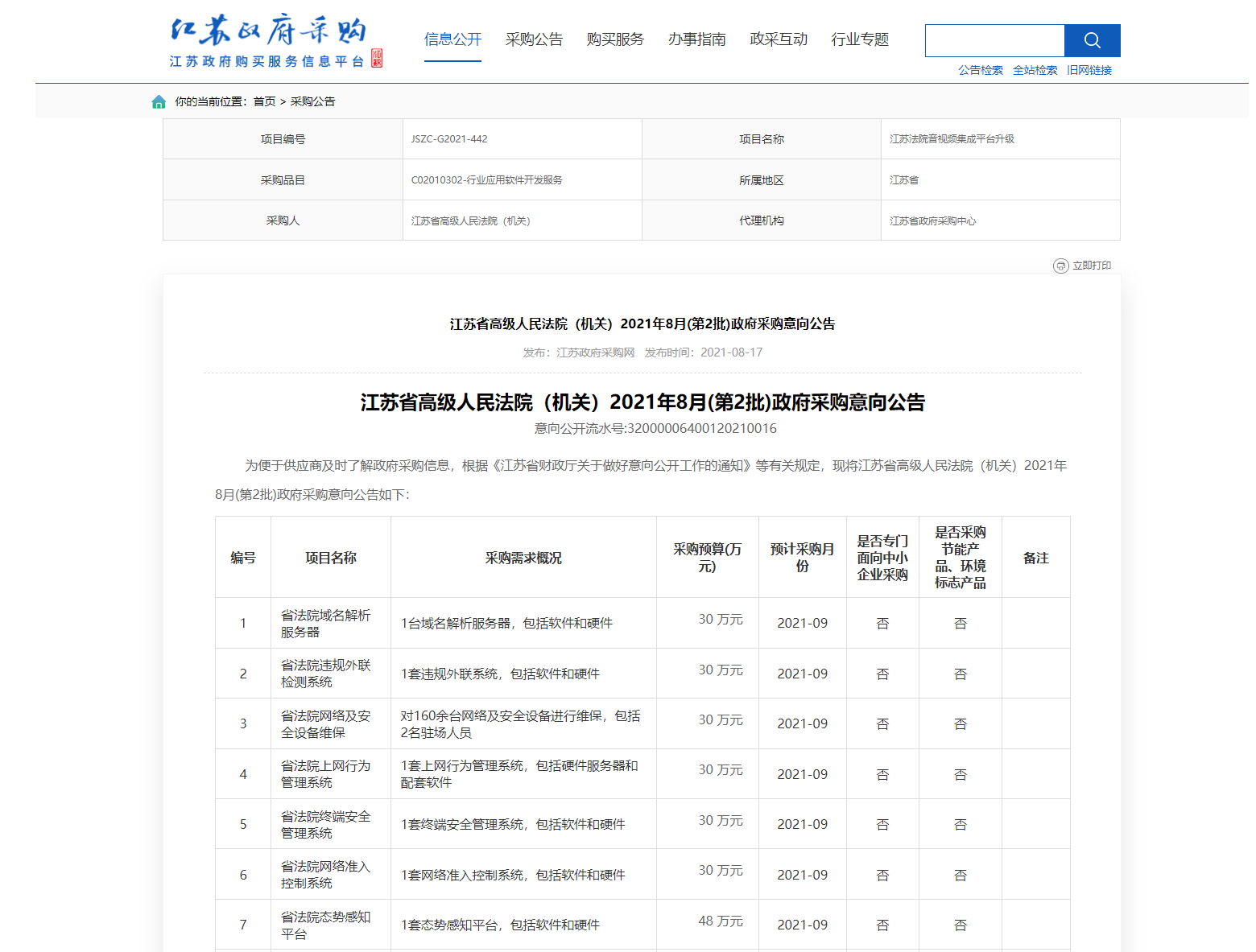Select the 办事指南 menu item
Viewport: 1256px width, 952px height.
[696, 39]
